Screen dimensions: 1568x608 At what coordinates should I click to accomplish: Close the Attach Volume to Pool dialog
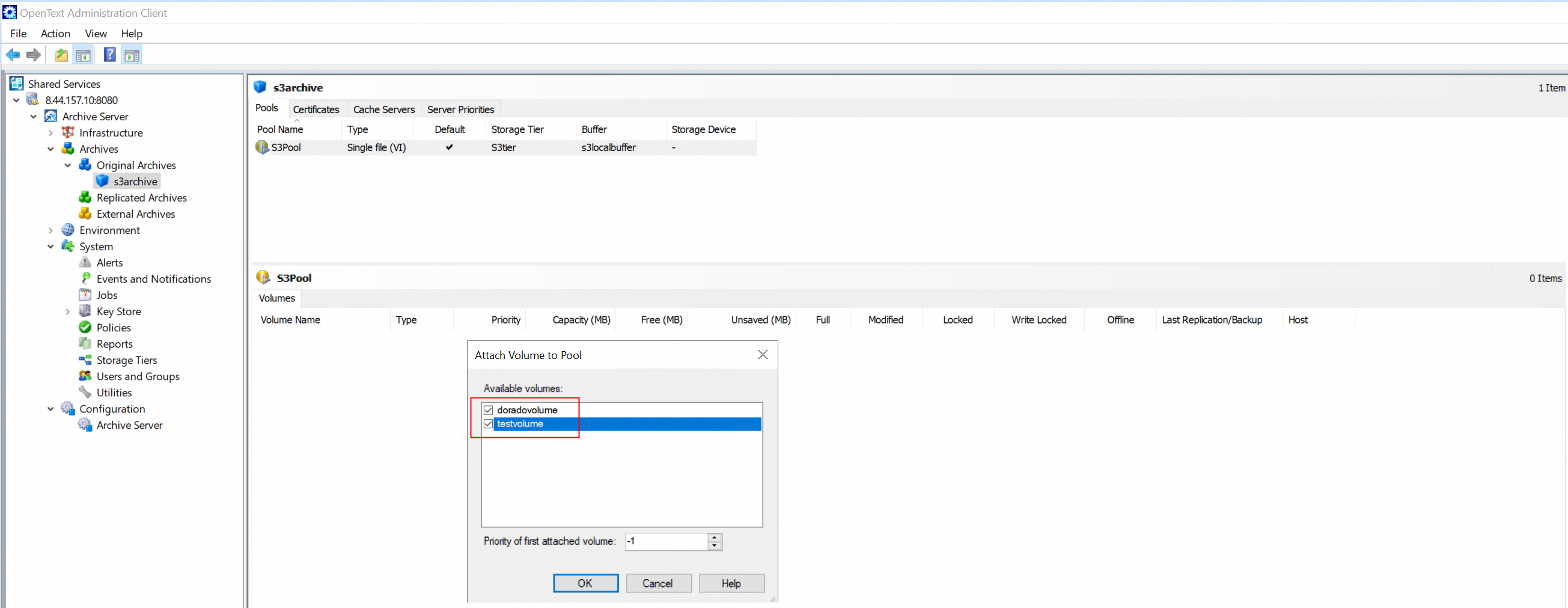click(x=762, y=355)
